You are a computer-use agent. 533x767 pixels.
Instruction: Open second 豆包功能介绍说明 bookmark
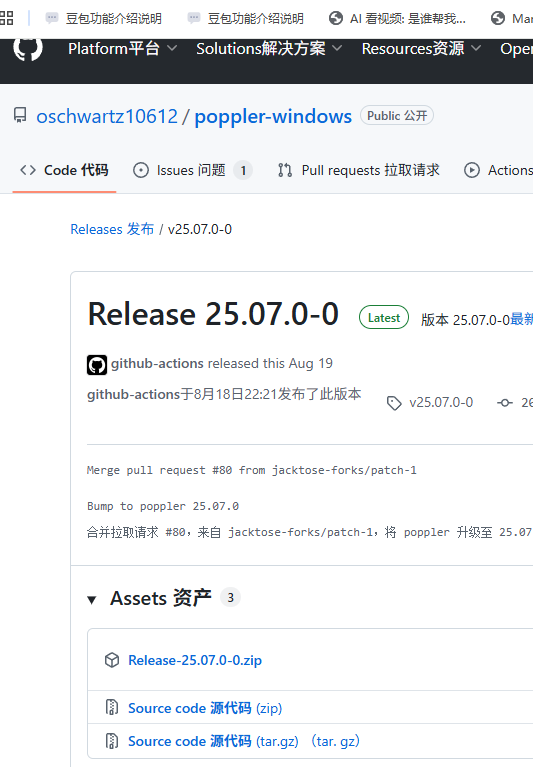point(245,19)
